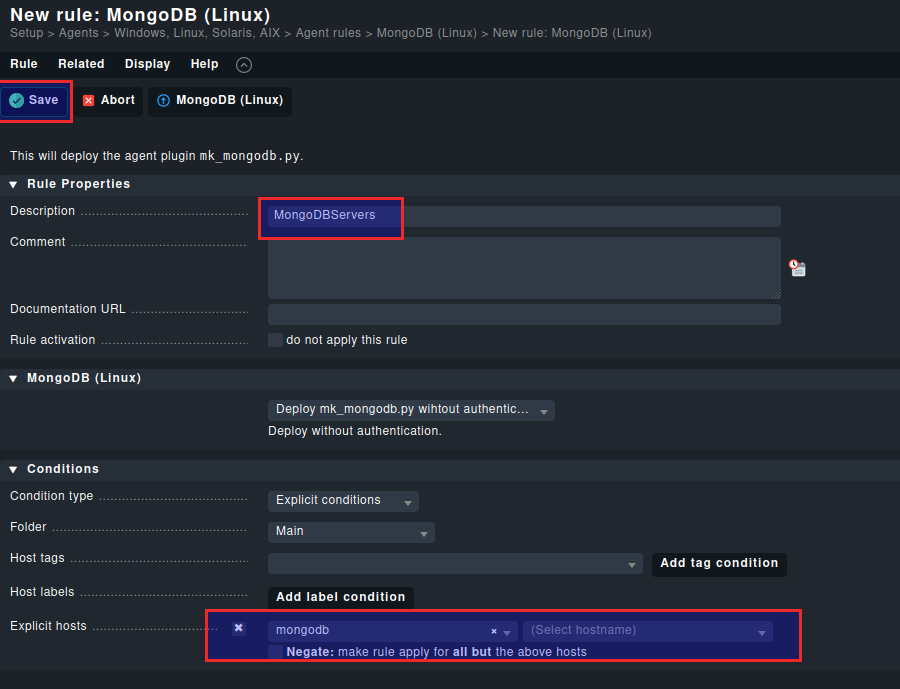Clear the mongodb host selection
The image size is (900, 689).
pos(494,631)
